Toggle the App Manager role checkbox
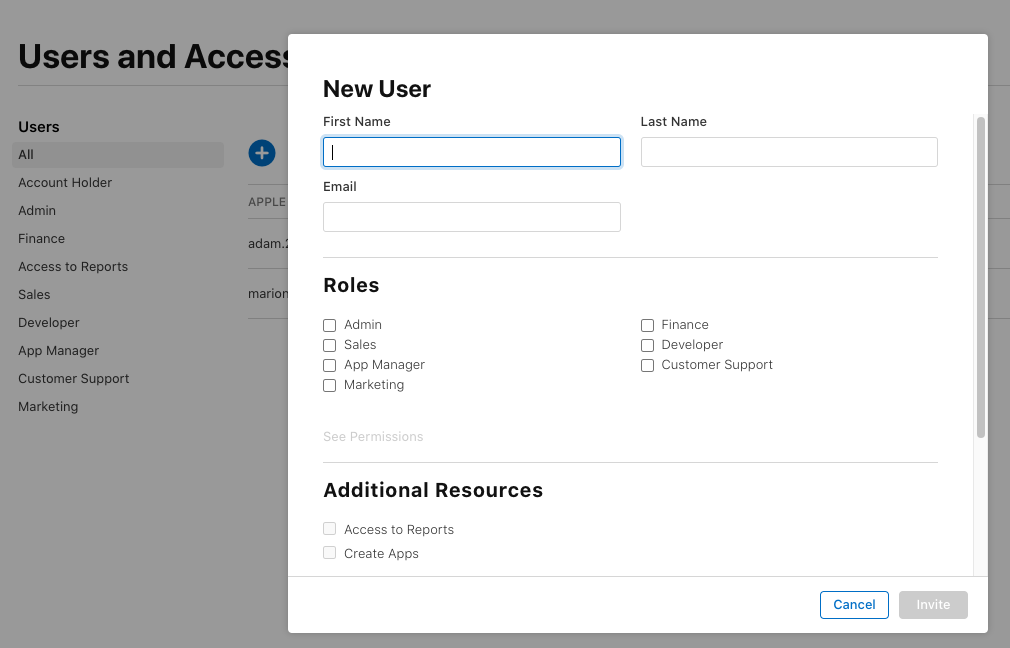The height and width of the screenshot is (648, 1010). click(x=330, y=365)
